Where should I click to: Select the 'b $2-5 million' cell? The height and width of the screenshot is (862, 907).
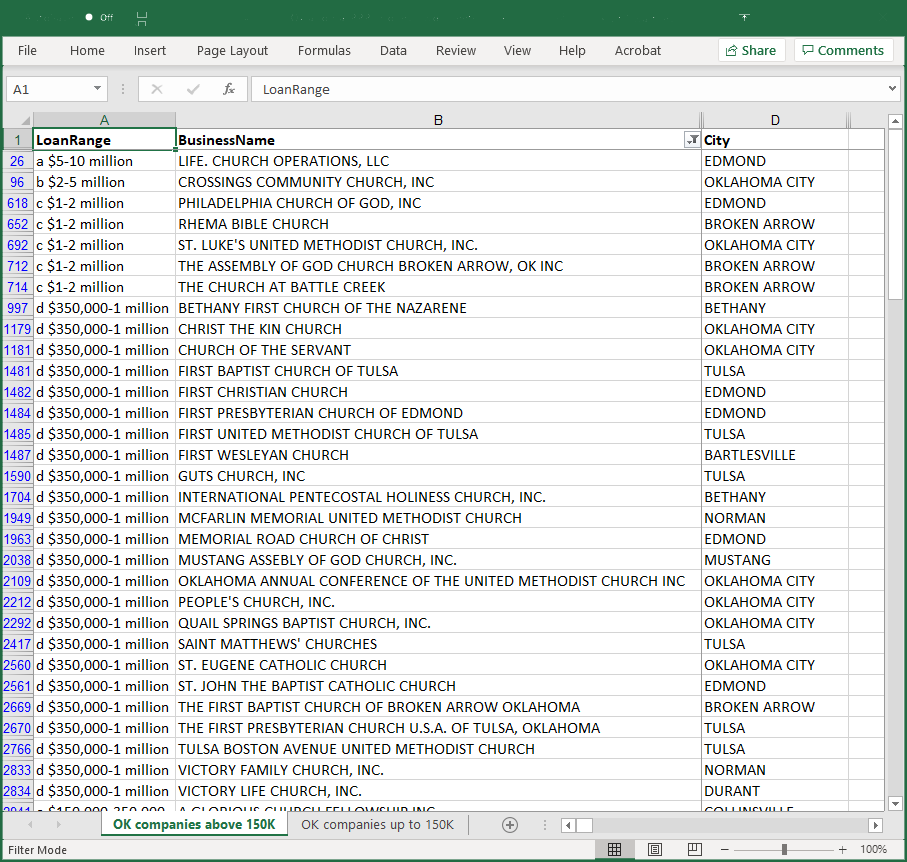click(104, 182)
